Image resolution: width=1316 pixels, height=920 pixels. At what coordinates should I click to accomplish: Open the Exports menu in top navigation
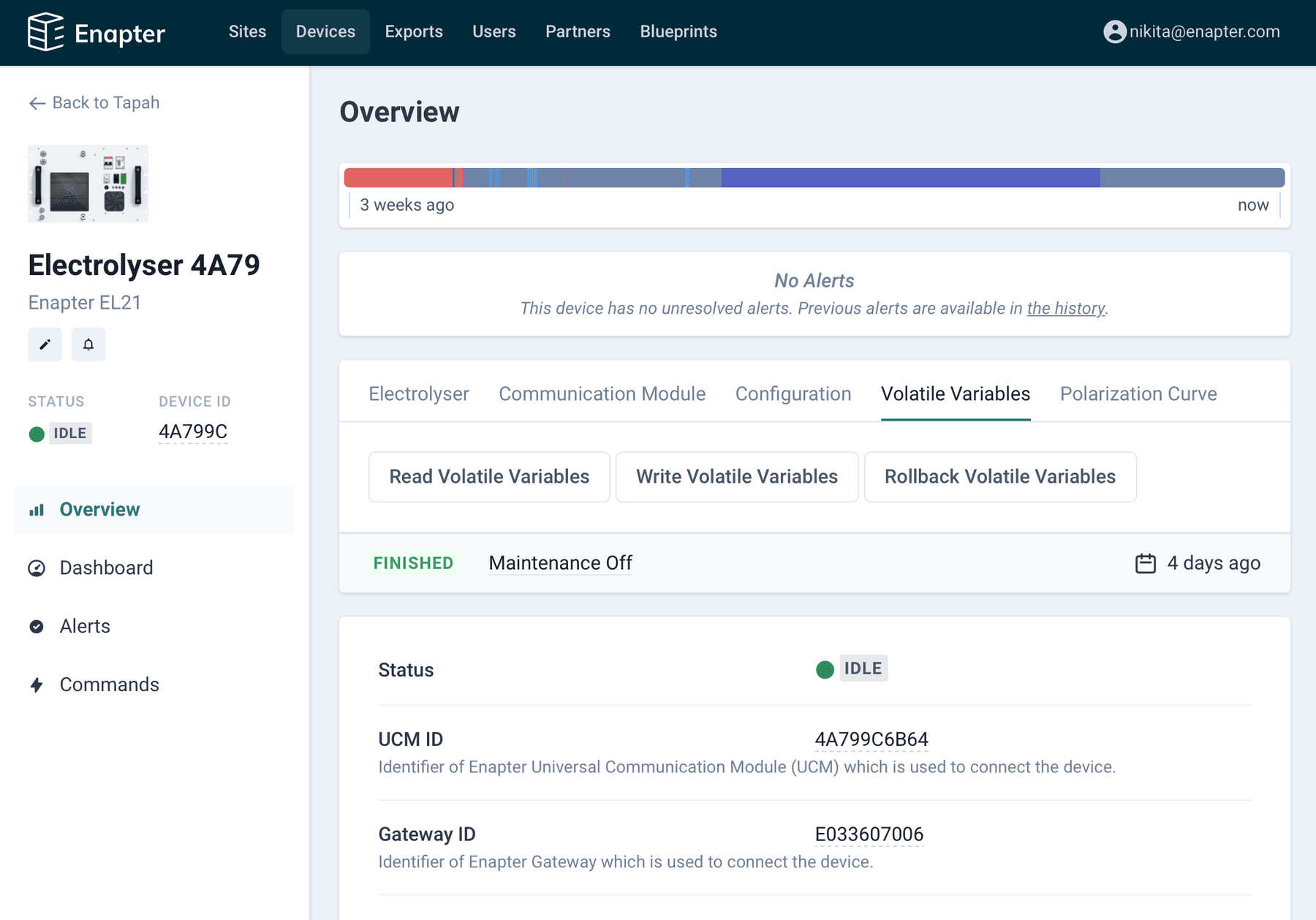tap(414, 32)
